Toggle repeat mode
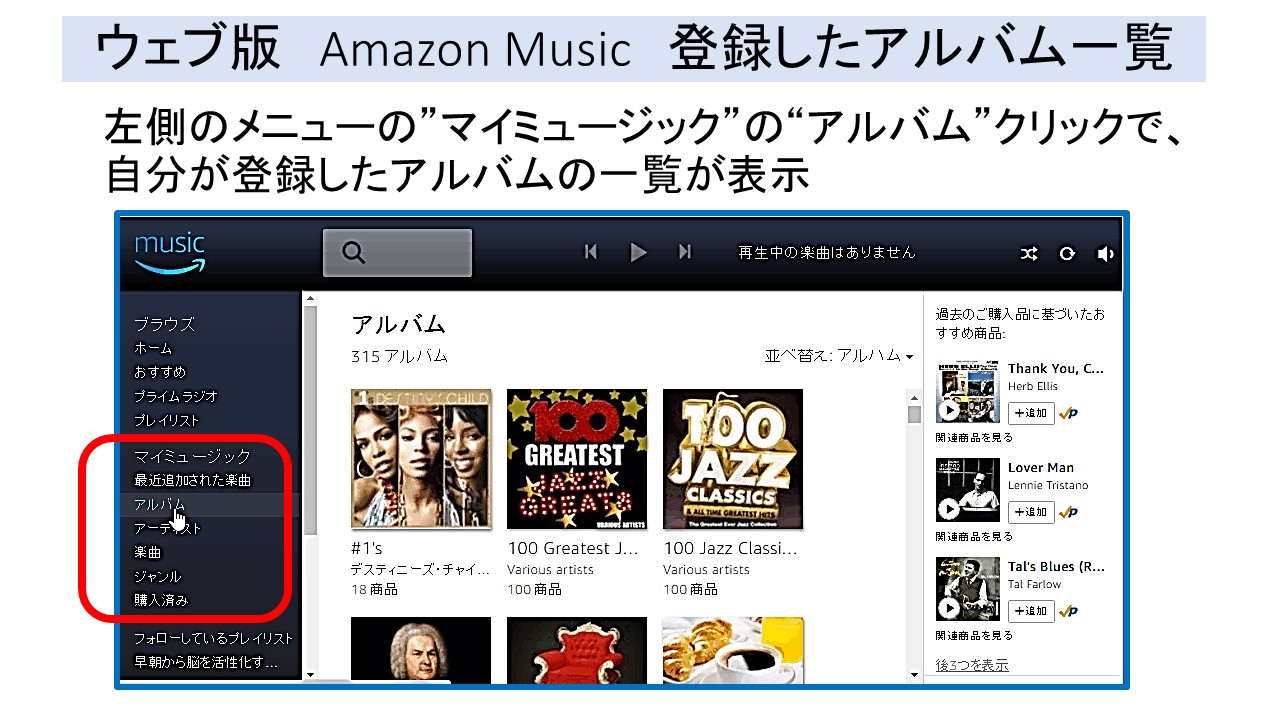Viewport: 1280px width, 720px height. click(x=1067, y=254)
